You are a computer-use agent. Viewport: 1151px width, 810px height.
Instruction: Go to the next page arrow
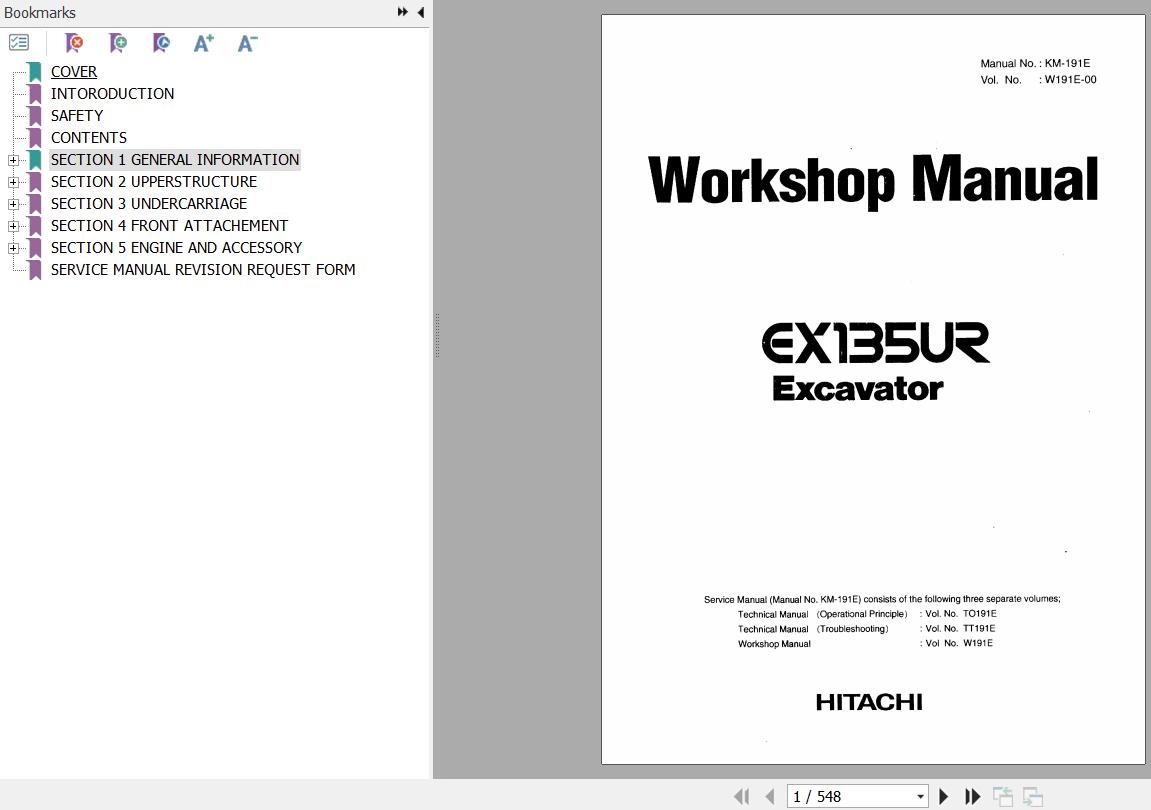coord(943,796)
